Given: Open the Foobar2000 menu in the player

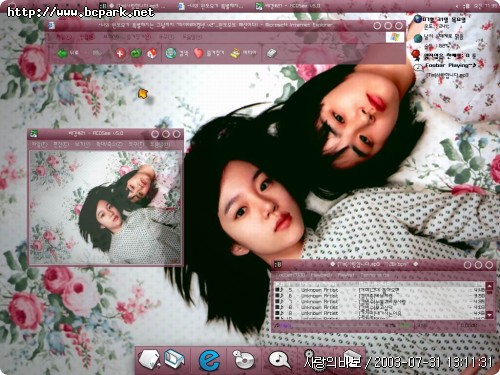Looking at the screenshot, I should pyautogui.click(x=290, y=276).
